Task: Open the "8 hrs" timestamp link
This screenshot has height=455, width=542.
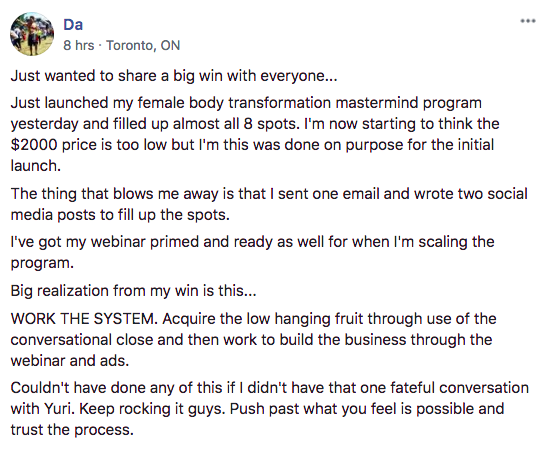Action: point(78,45)
